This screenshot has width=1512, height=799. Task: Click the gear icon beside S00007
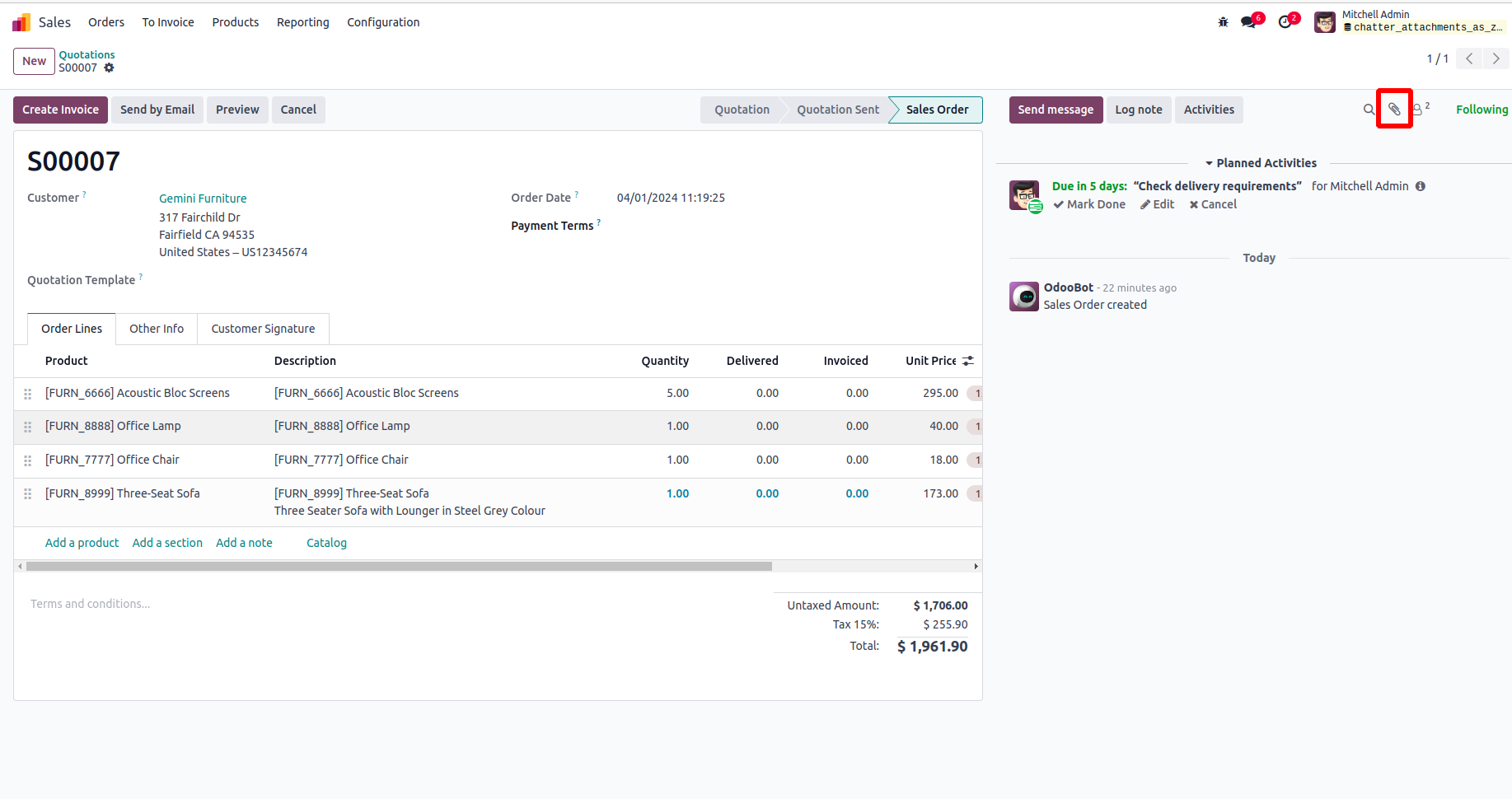[x=109, y=68]
